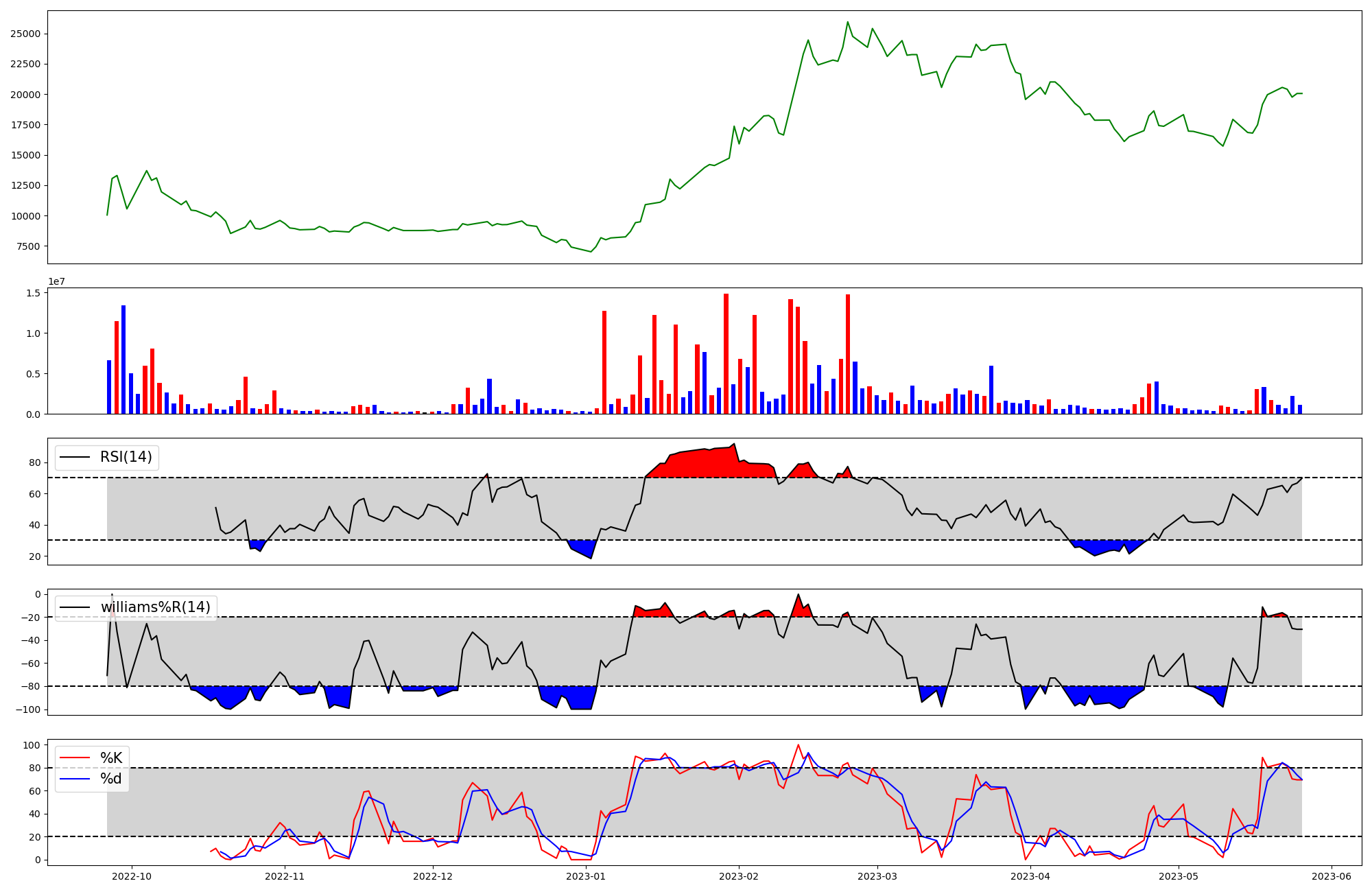Click the 2023-03 x-axis date label
Screen dimensions: 1372x892
coord(877,876)
